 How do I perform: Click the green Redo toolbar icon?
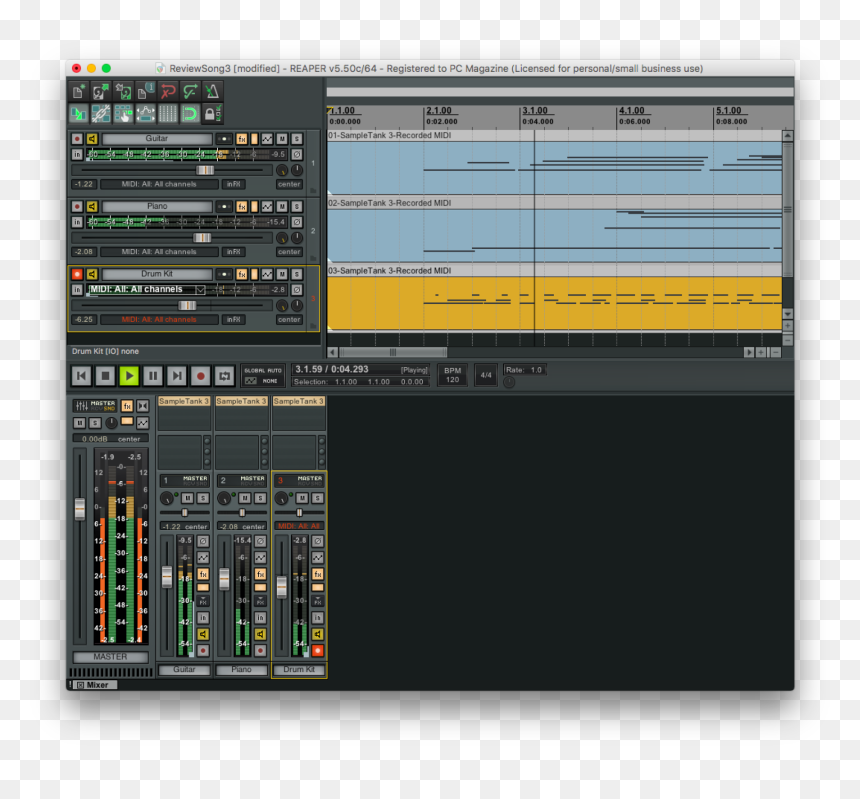pos(190,91)
